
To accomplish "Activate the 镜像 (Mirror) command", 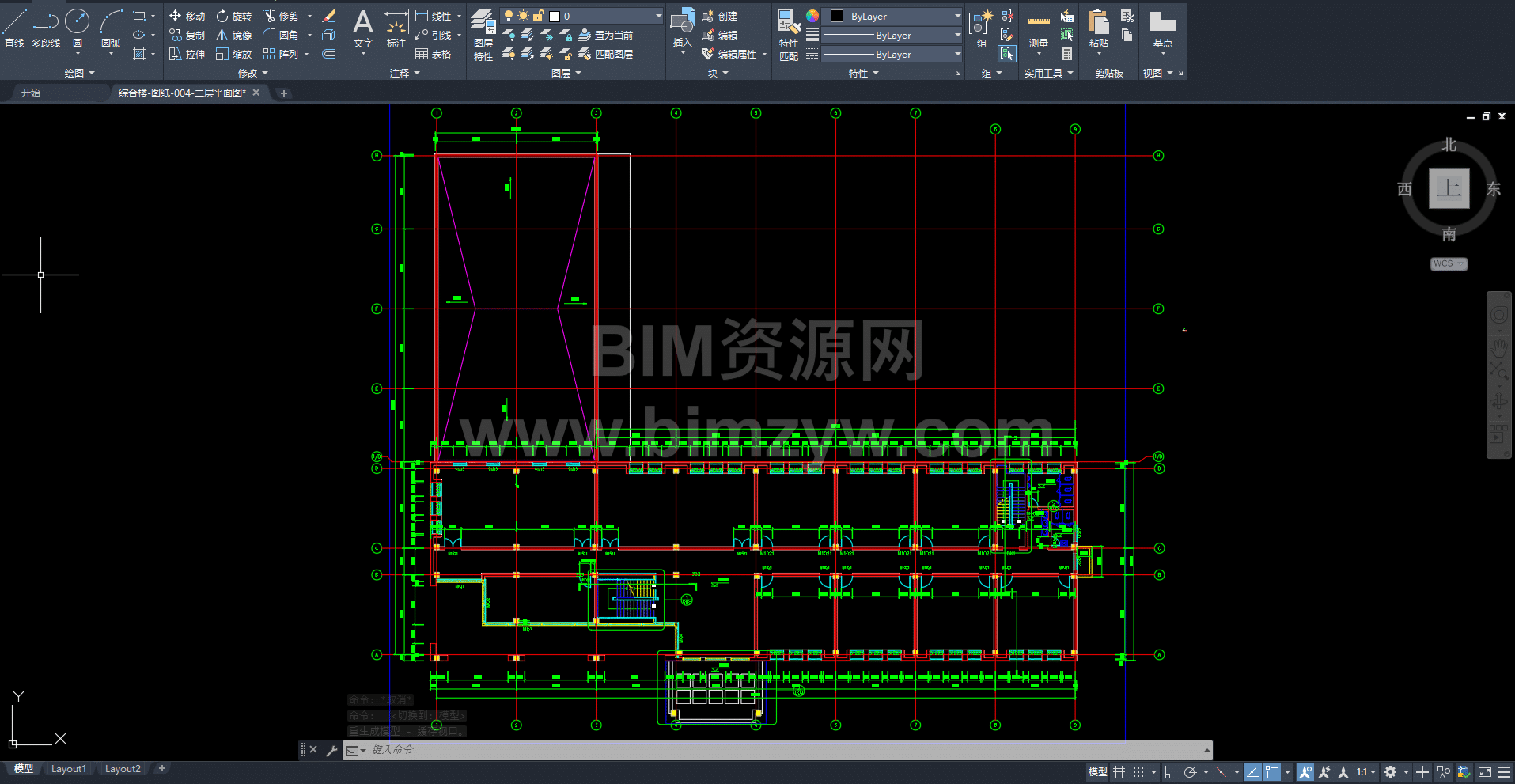I will 234,36.
